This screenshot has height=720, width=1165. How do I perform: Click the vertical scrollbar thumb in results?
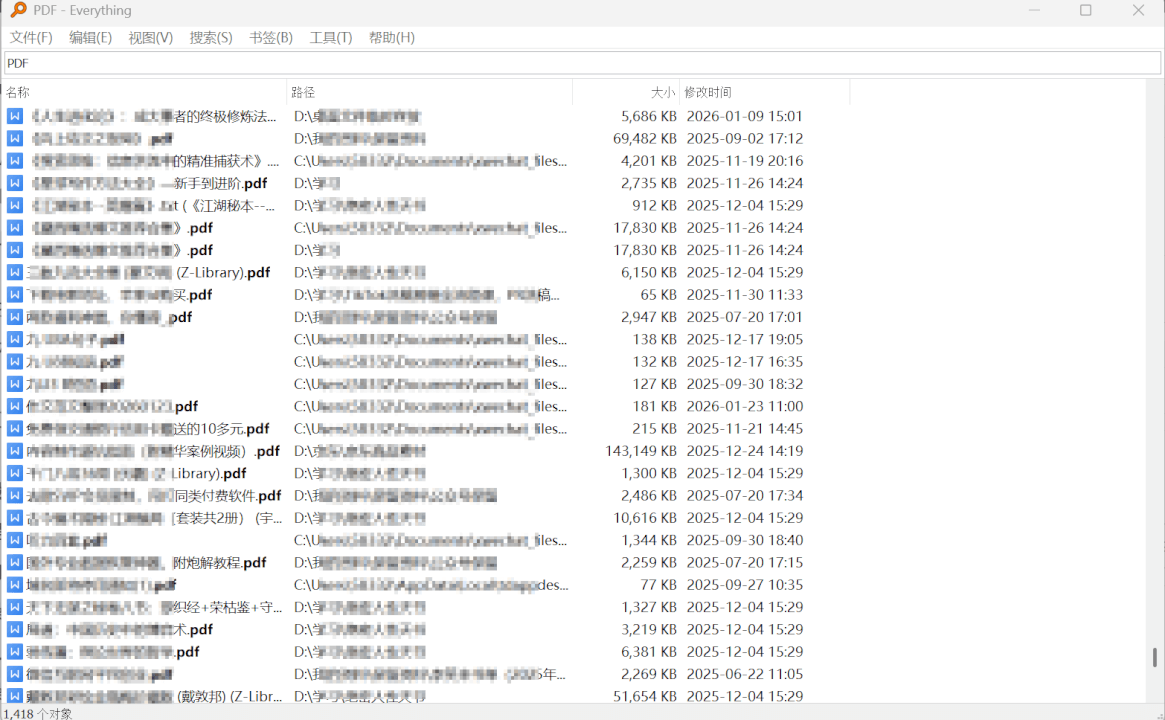coord(1155,657)
